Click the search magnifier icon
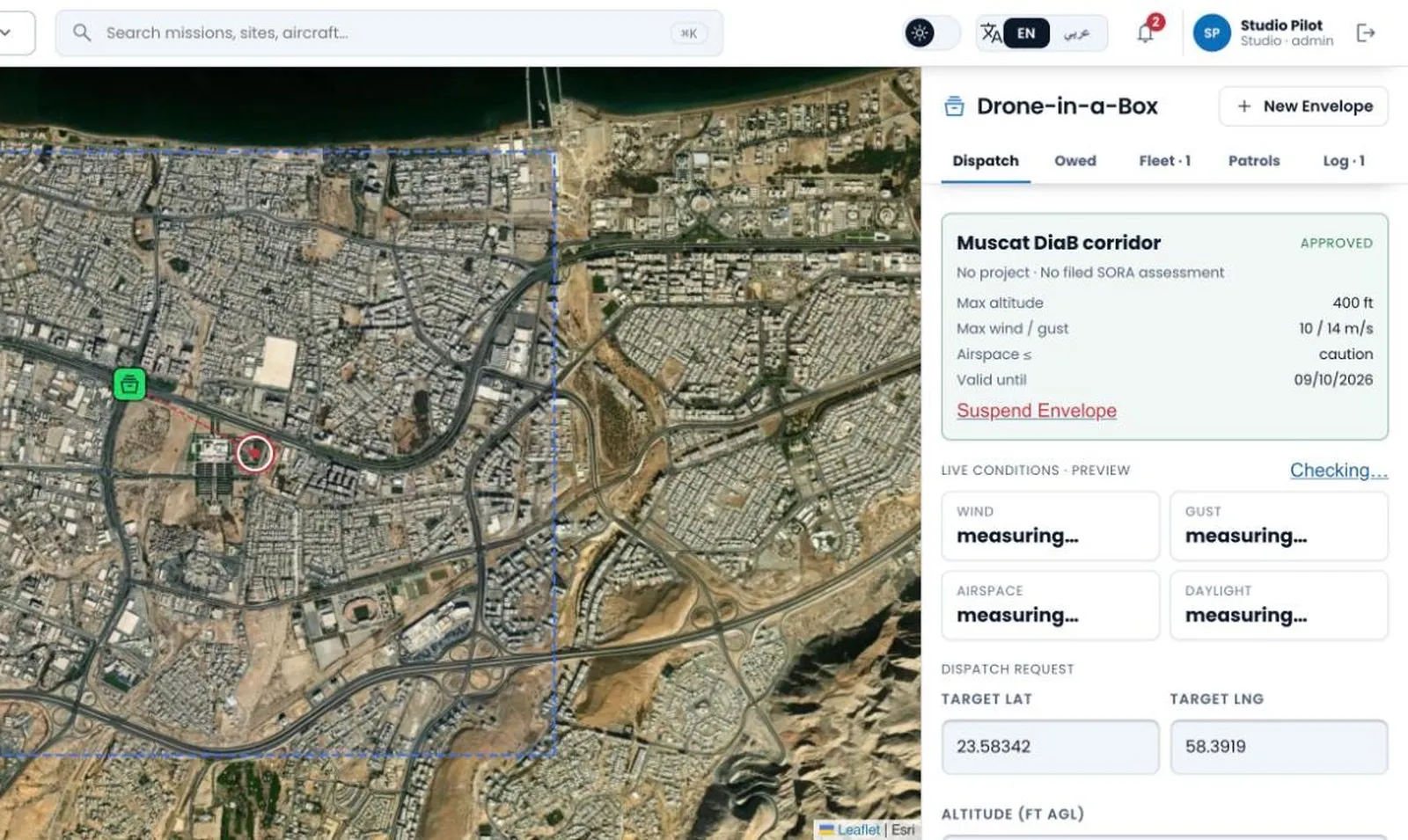1408x840 pixels. pos(82,33)
